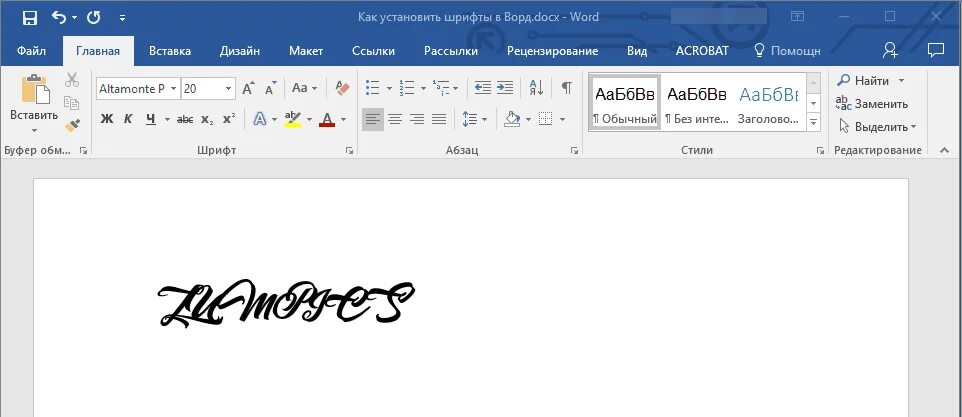Image resolution: width=962 pixels, height=417 pixels.
Task: Toggle italic К formatting
Action: click(x=128, y=119)
